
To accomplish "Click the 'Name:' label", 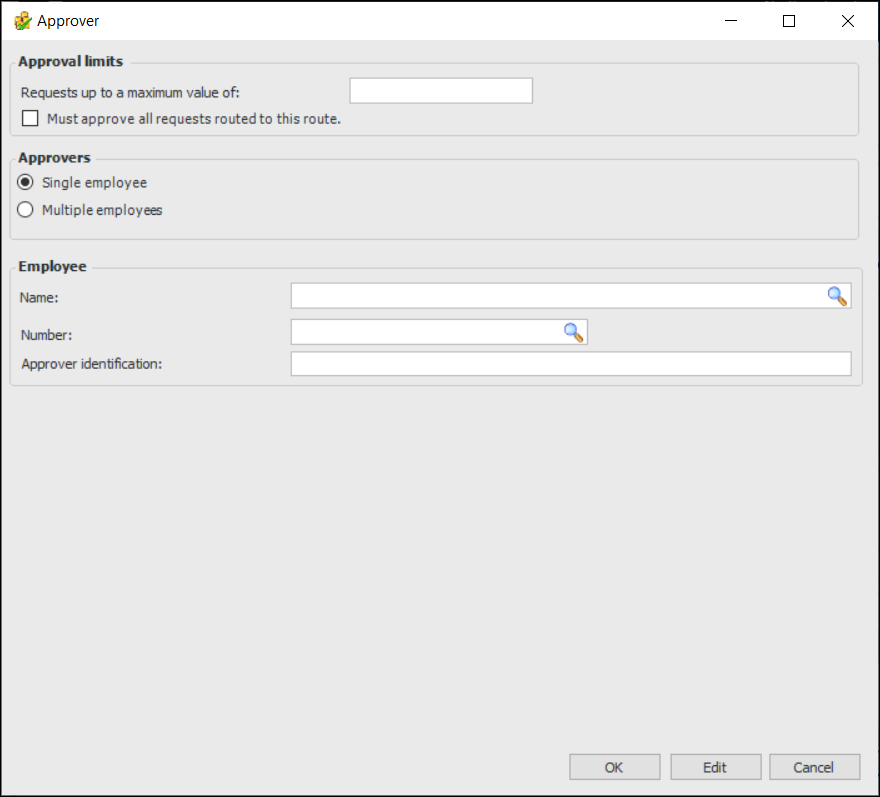I will click(x=39, y=297).
